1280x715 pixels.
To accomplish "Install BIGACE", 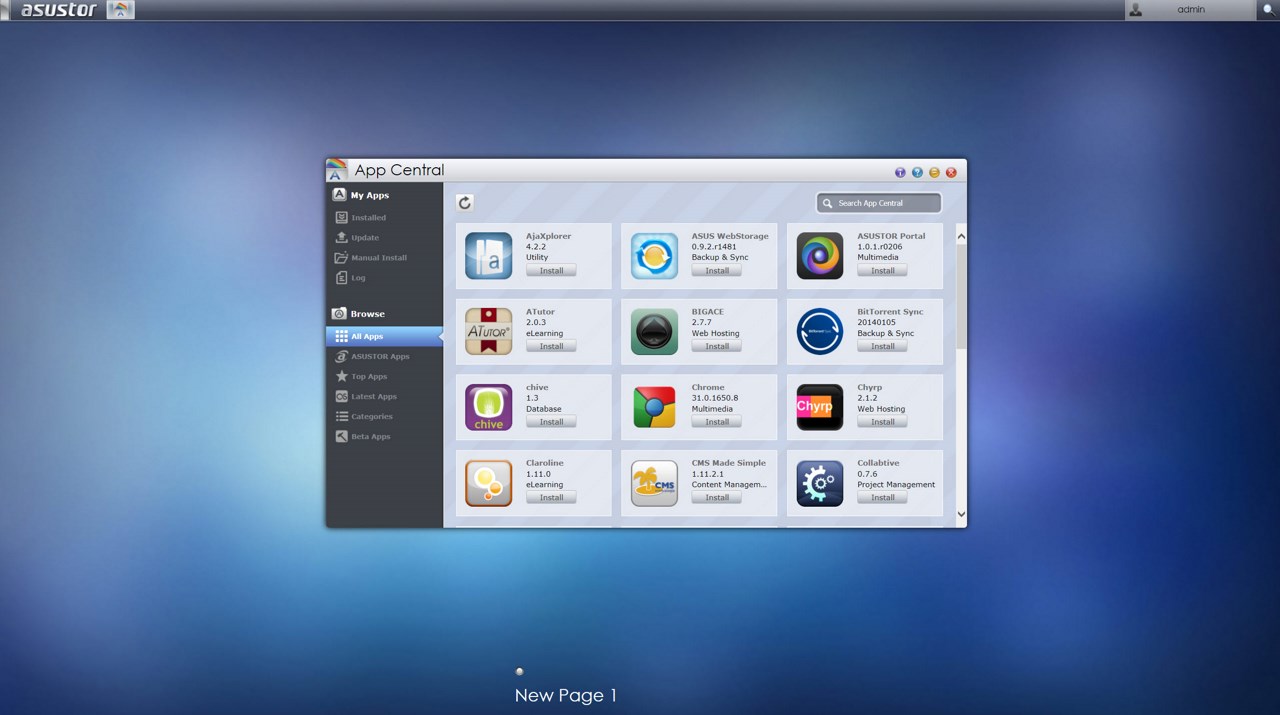I will [x=717, y=346].
